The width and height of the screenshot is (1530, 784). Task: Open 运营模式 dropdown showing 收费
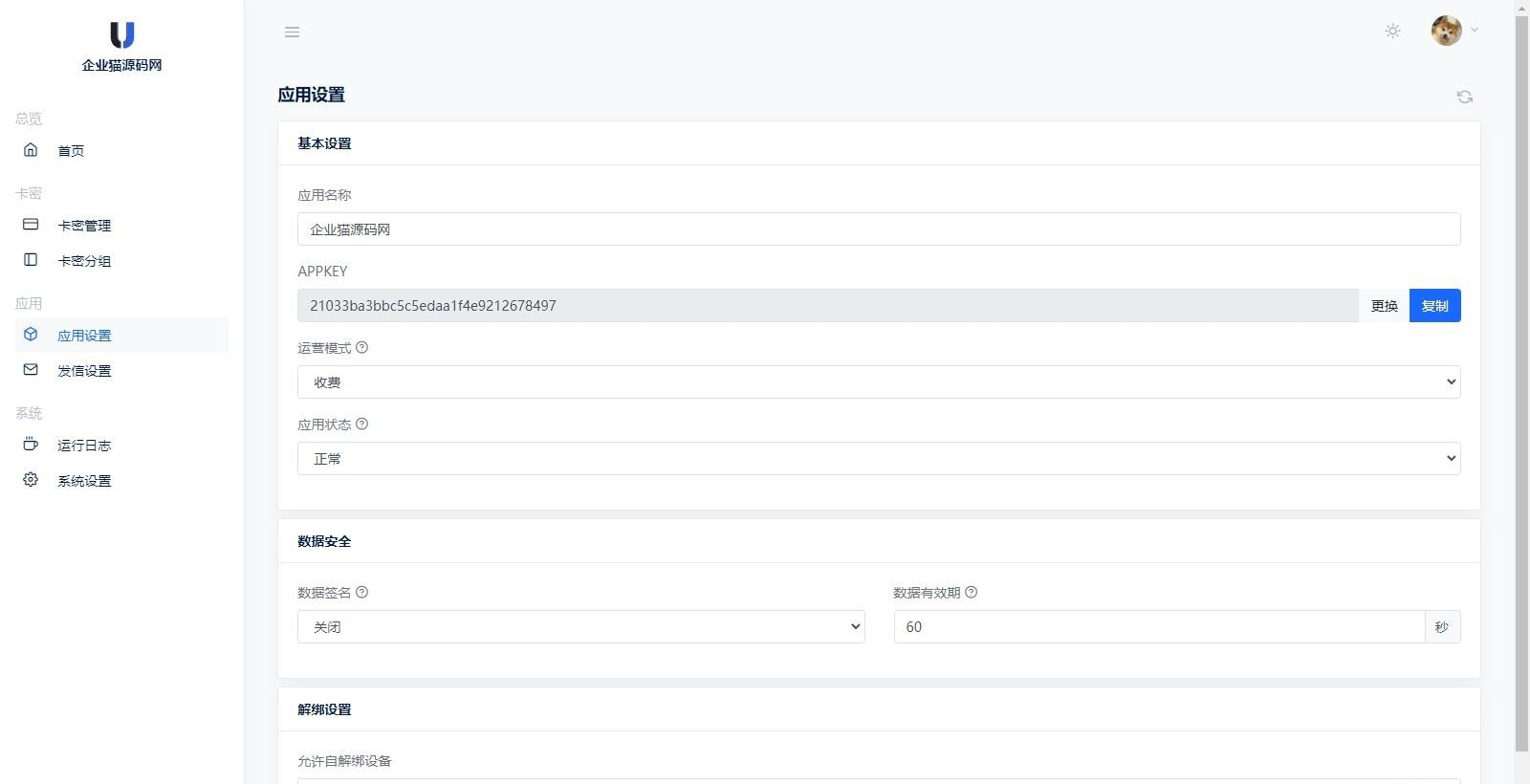point(879,382)
